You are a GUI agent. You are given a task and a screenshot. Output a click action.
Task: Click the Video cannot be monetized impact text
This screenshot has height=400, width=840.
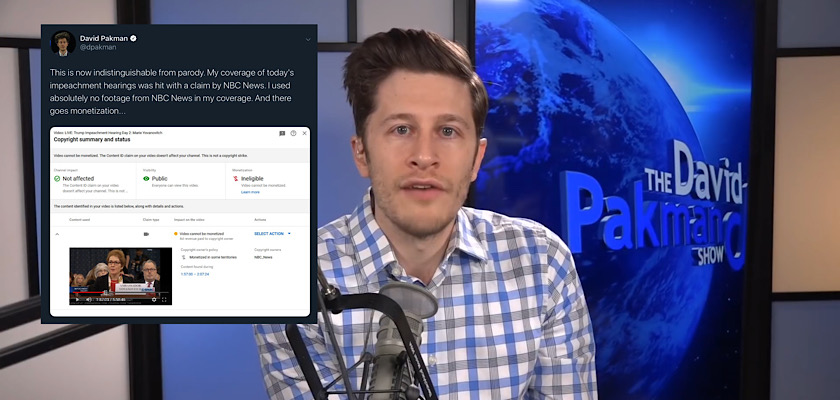[x=201, y=234]
